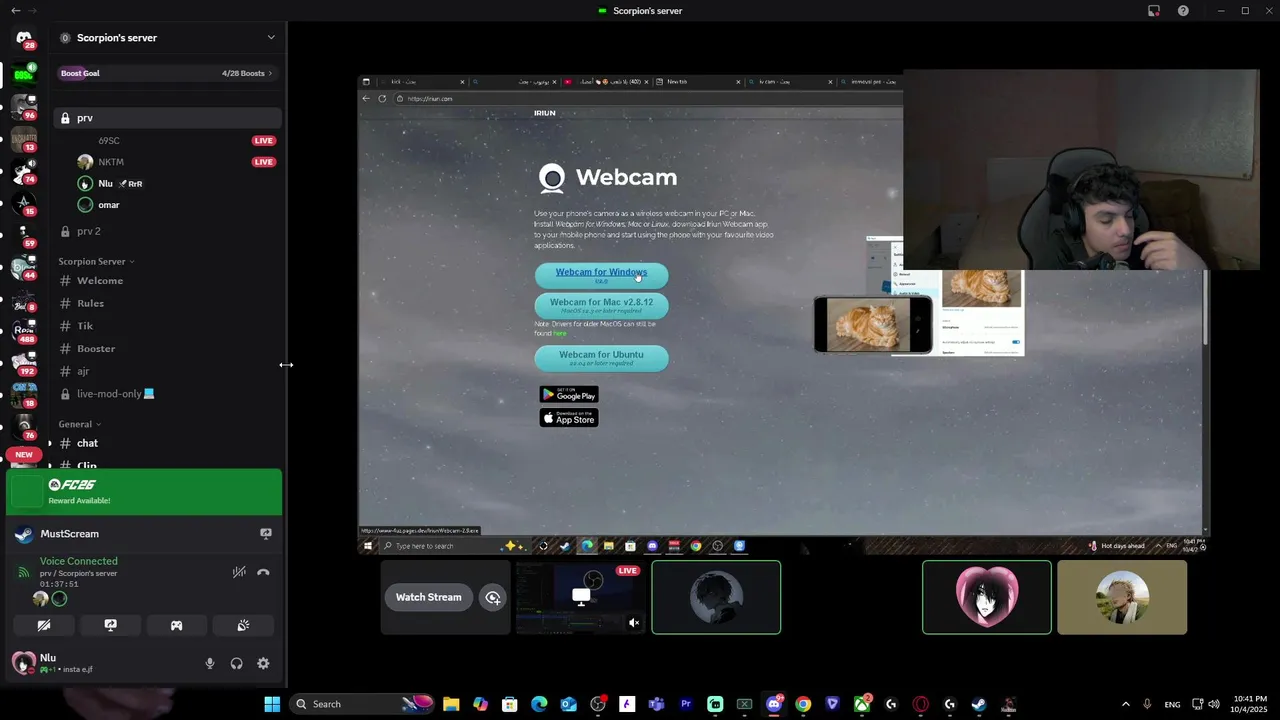Start an activity with the gamepad icon
This screenshot has width=1280, height=720.
[176, 625]
